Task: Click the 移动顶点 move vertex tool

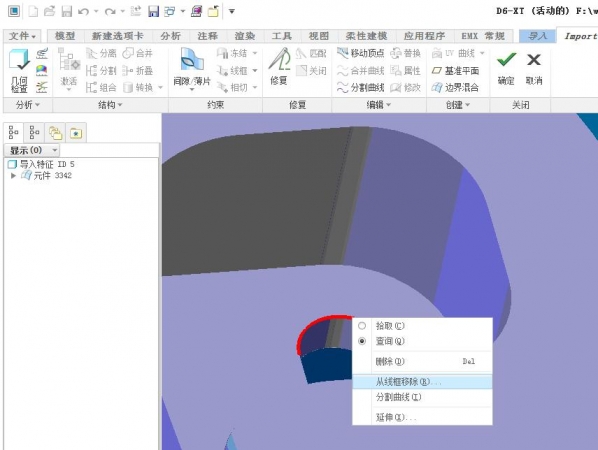Action: (361, 53)
